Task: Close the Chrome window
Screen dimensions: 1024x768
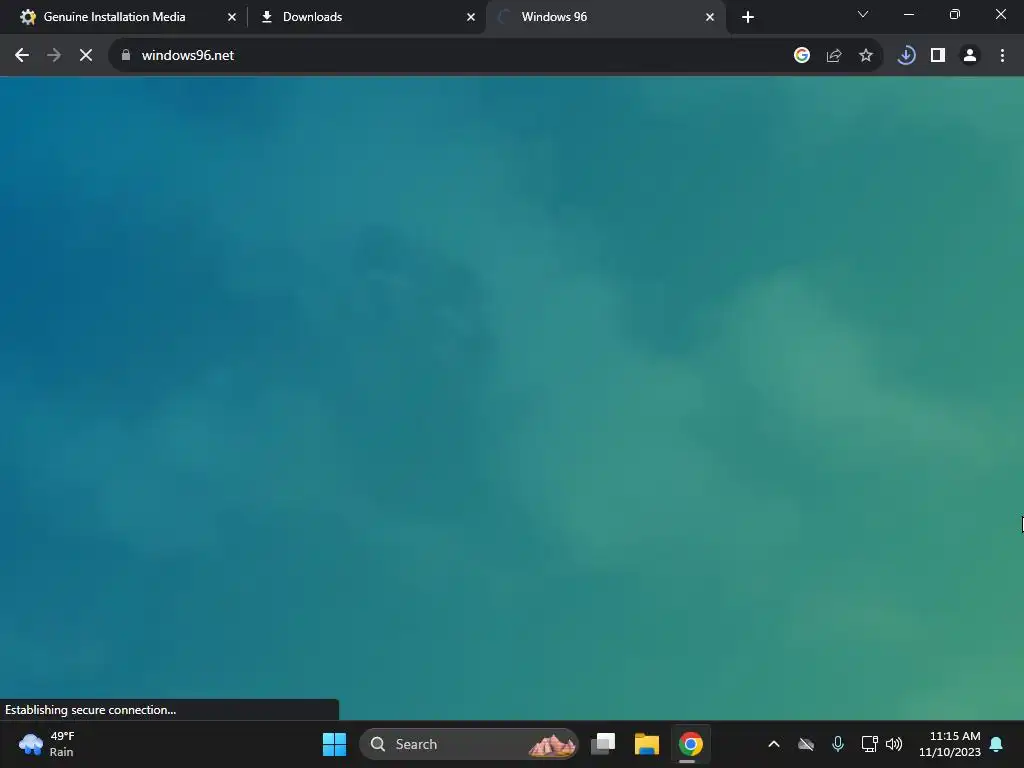Action: [x=1000, y=14]
